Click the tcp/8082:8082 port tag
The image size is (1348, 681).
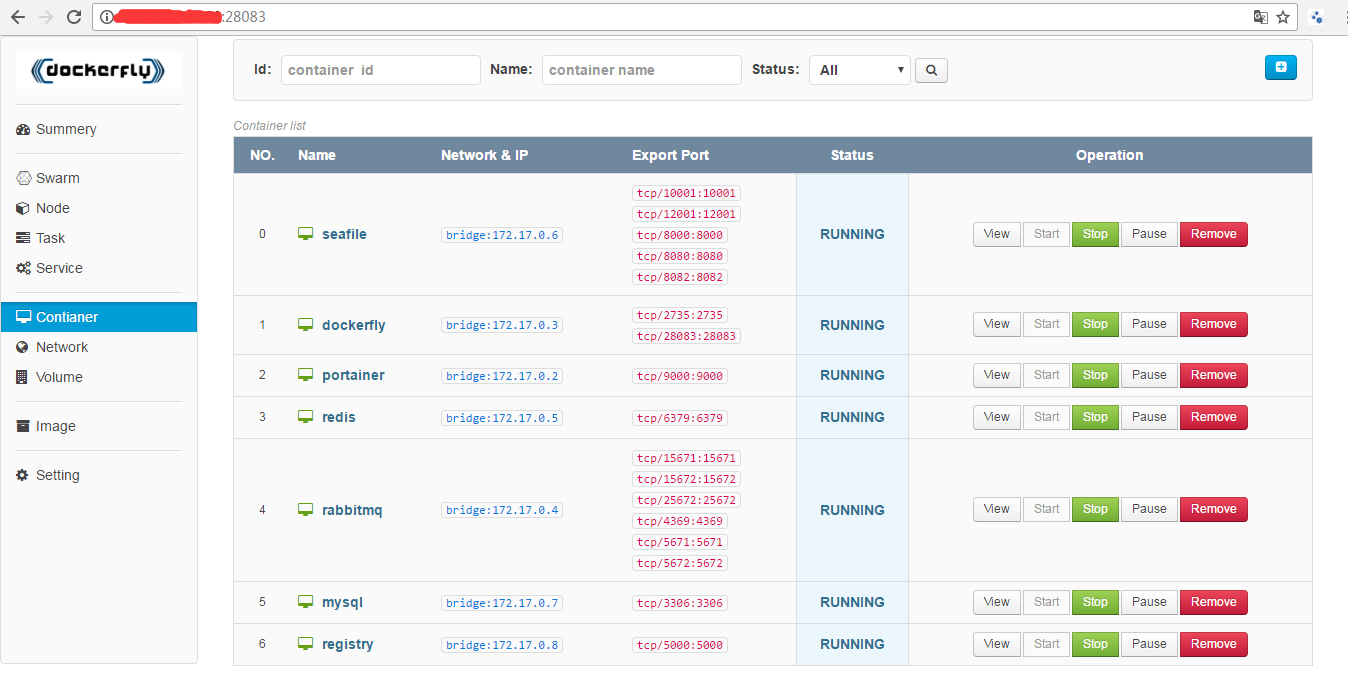point(679,277)
